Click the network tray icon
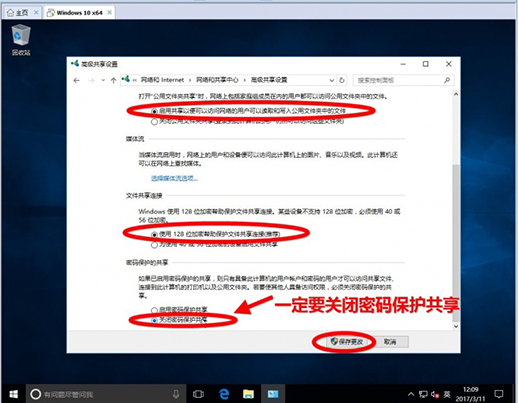 click(x=423, y=395)
